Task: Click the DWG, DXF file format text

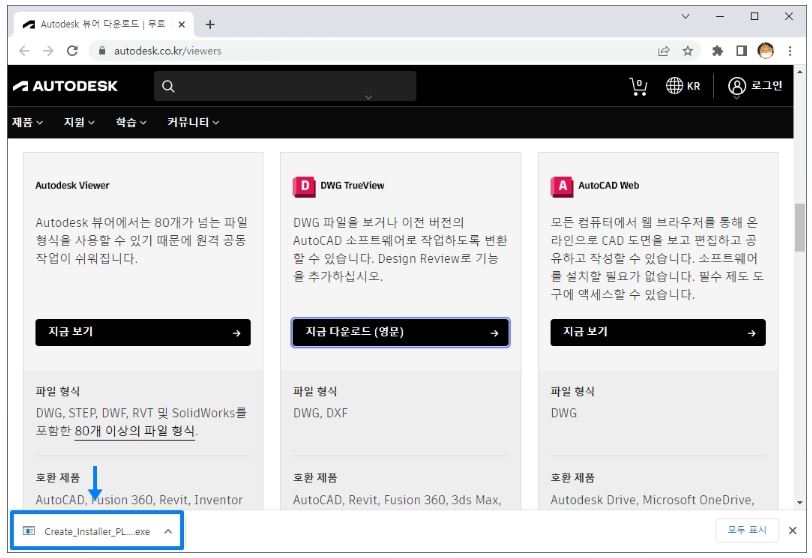Action: pyautogui.click(x=321, y=413)
